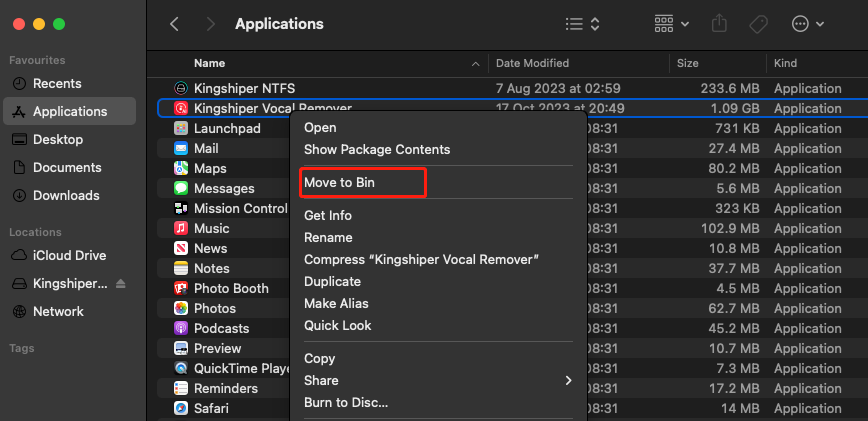Select Applications in the sidebar

click(70, 111)
